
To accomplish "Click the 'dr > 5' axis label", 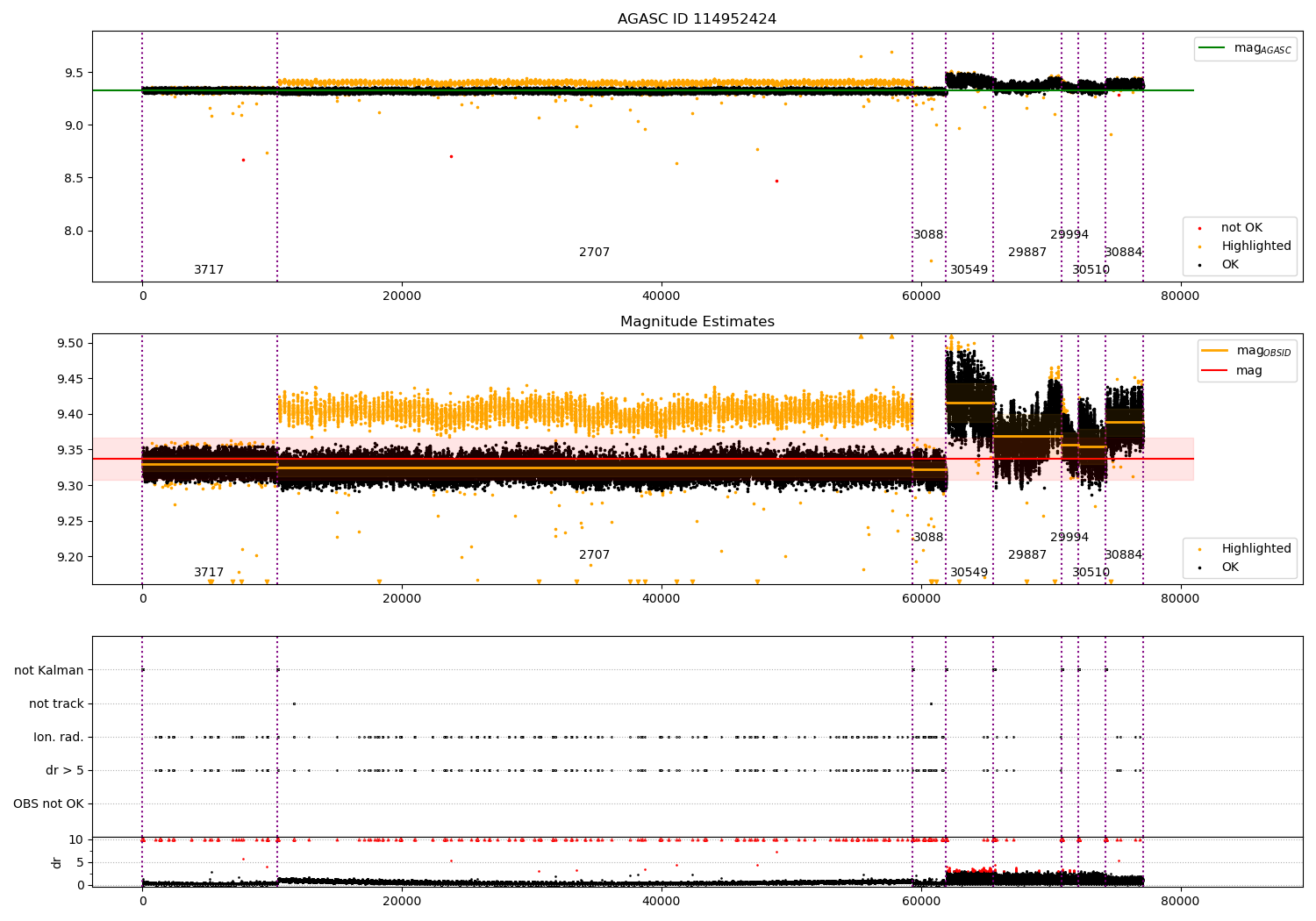I will point(65,770).
